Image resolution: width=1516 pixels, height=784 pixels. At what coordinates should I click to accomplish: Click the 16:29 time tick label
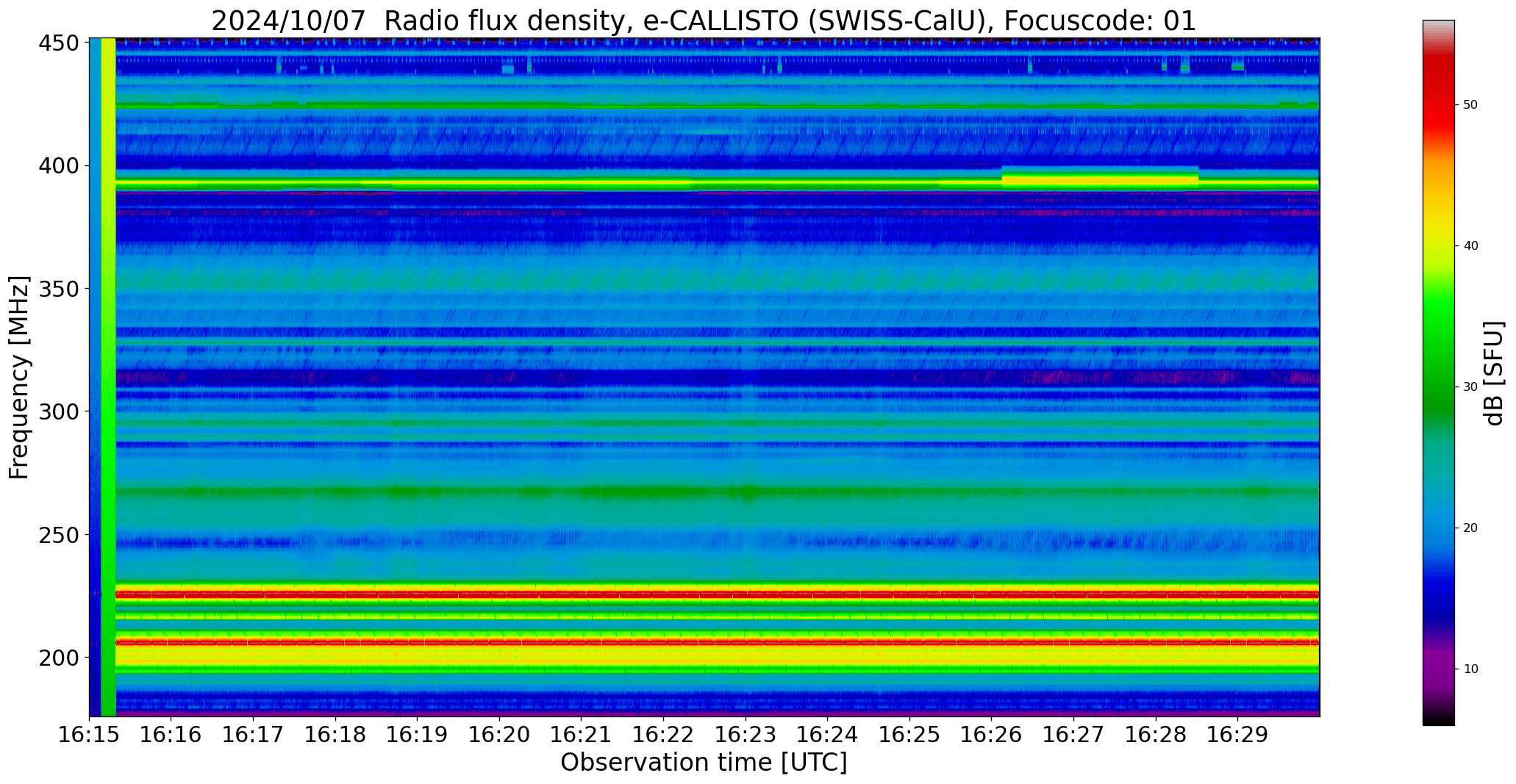pos(1237,733)
